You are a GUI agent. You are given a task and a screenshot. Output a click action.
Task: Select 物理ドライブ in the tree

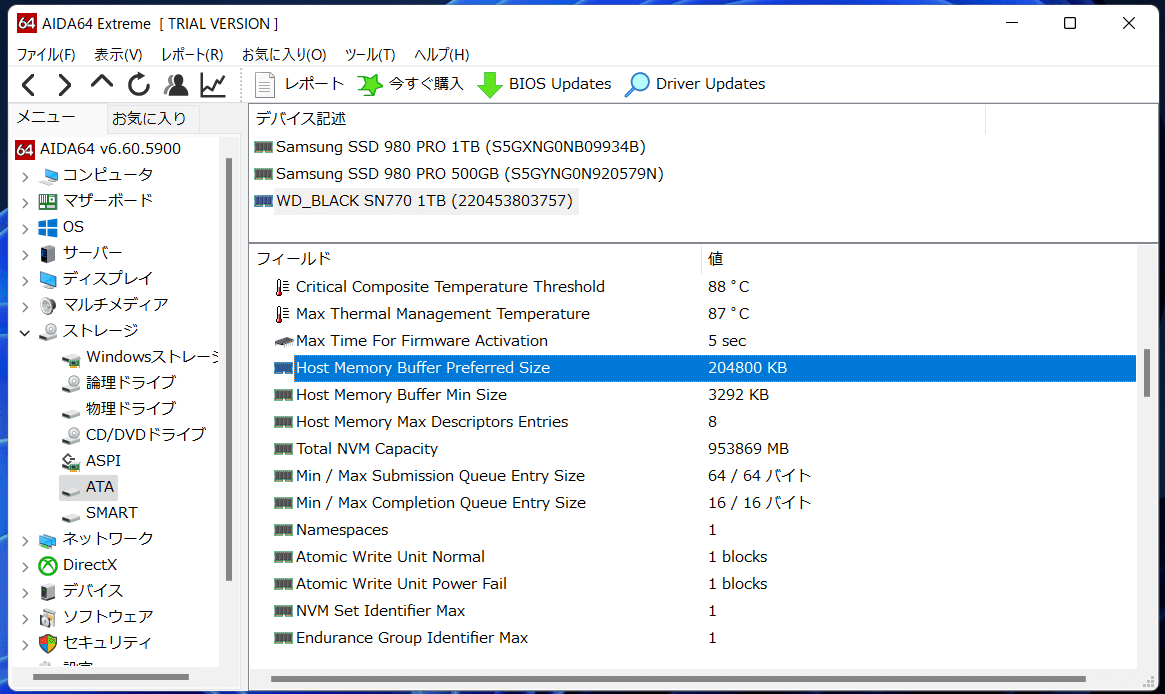pos(131,409)
